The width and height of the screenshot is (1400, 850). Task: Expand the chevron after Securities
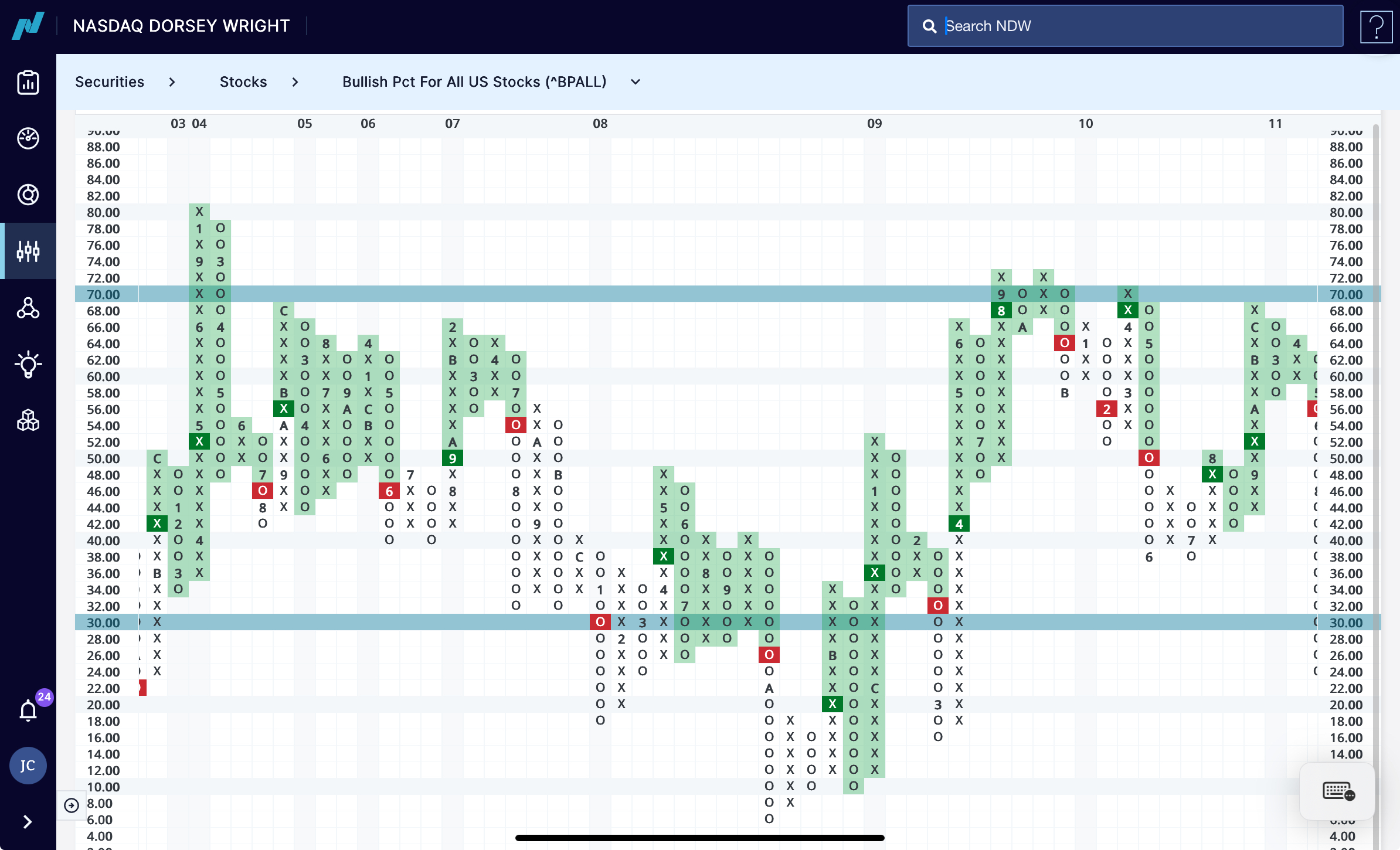coord(172,82)
